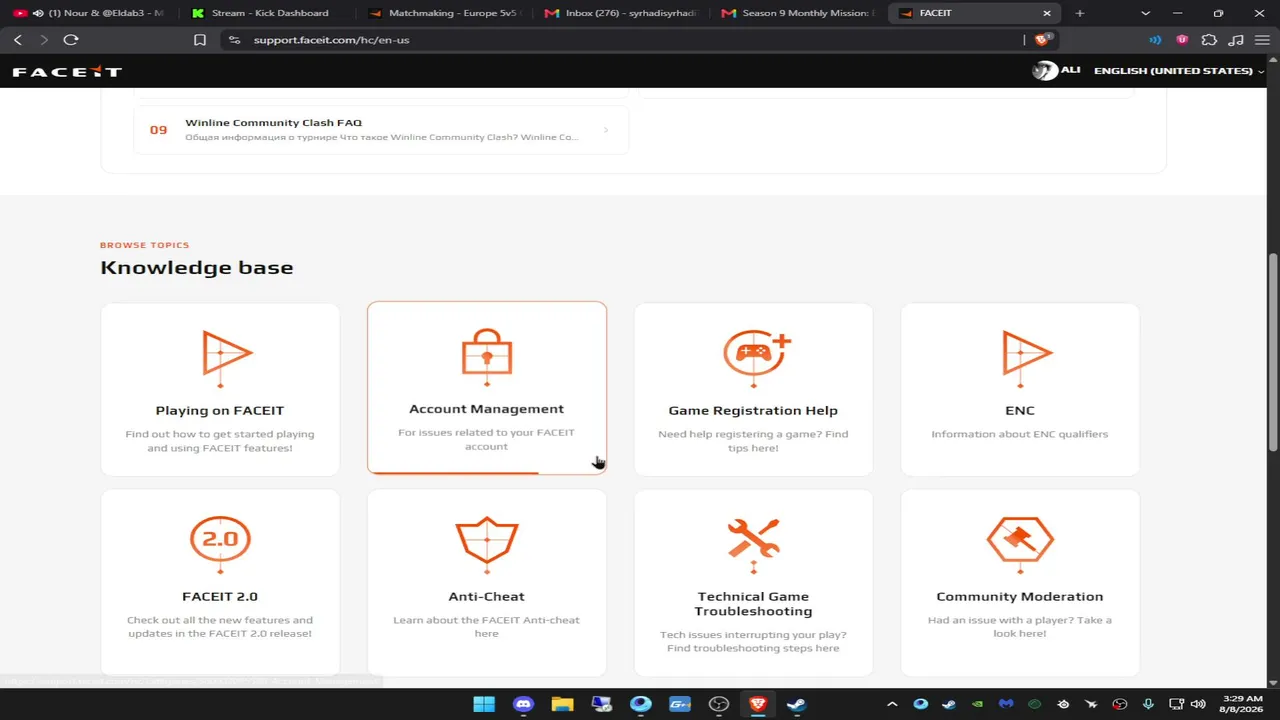Open the Account Management topic title
The image size is (1280, 720).
[x=487, y=408]
